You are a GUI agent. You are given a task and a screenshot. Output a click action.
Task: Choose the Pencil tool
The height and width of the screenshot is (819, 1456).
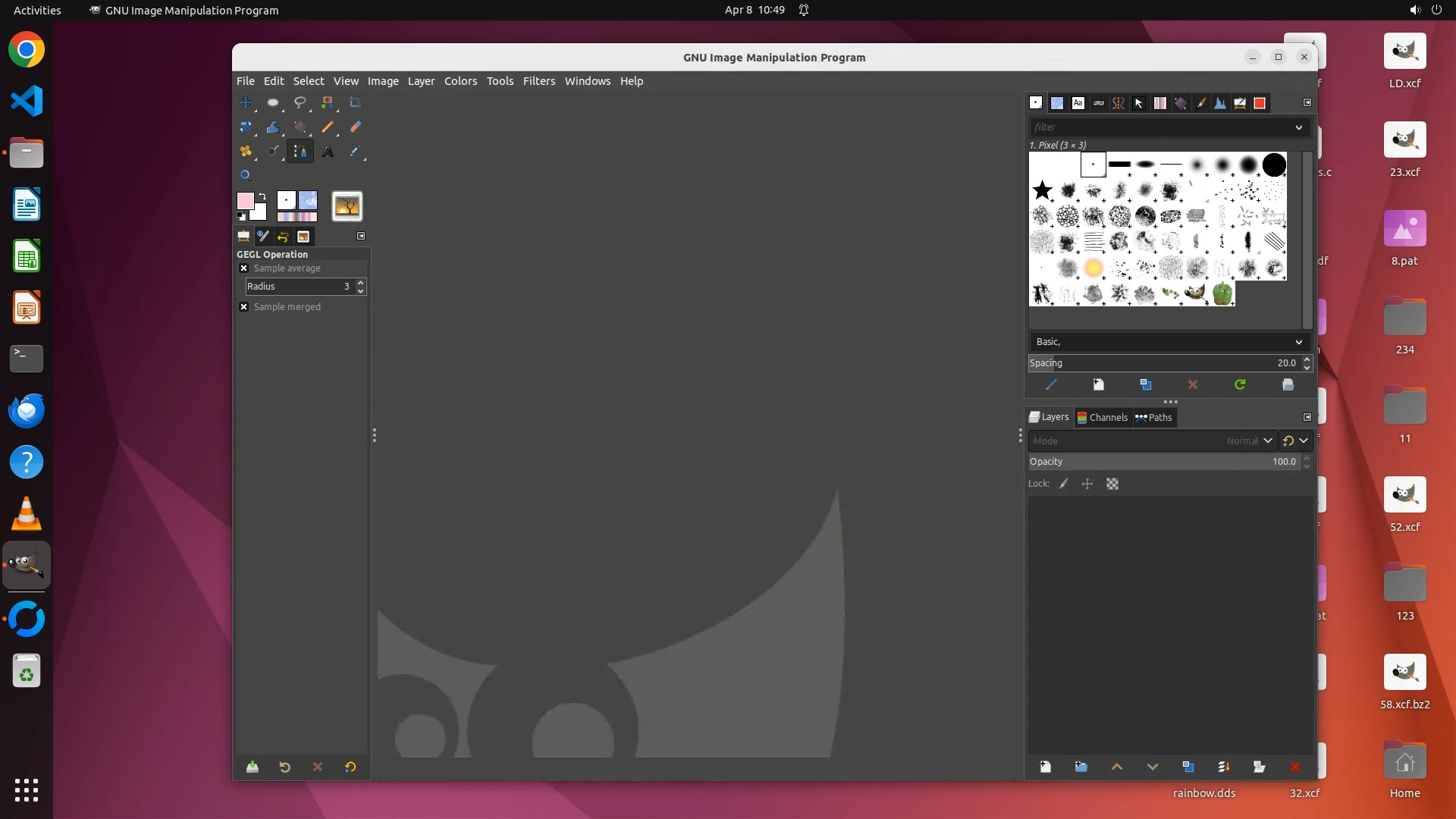(x=328, y=127)
